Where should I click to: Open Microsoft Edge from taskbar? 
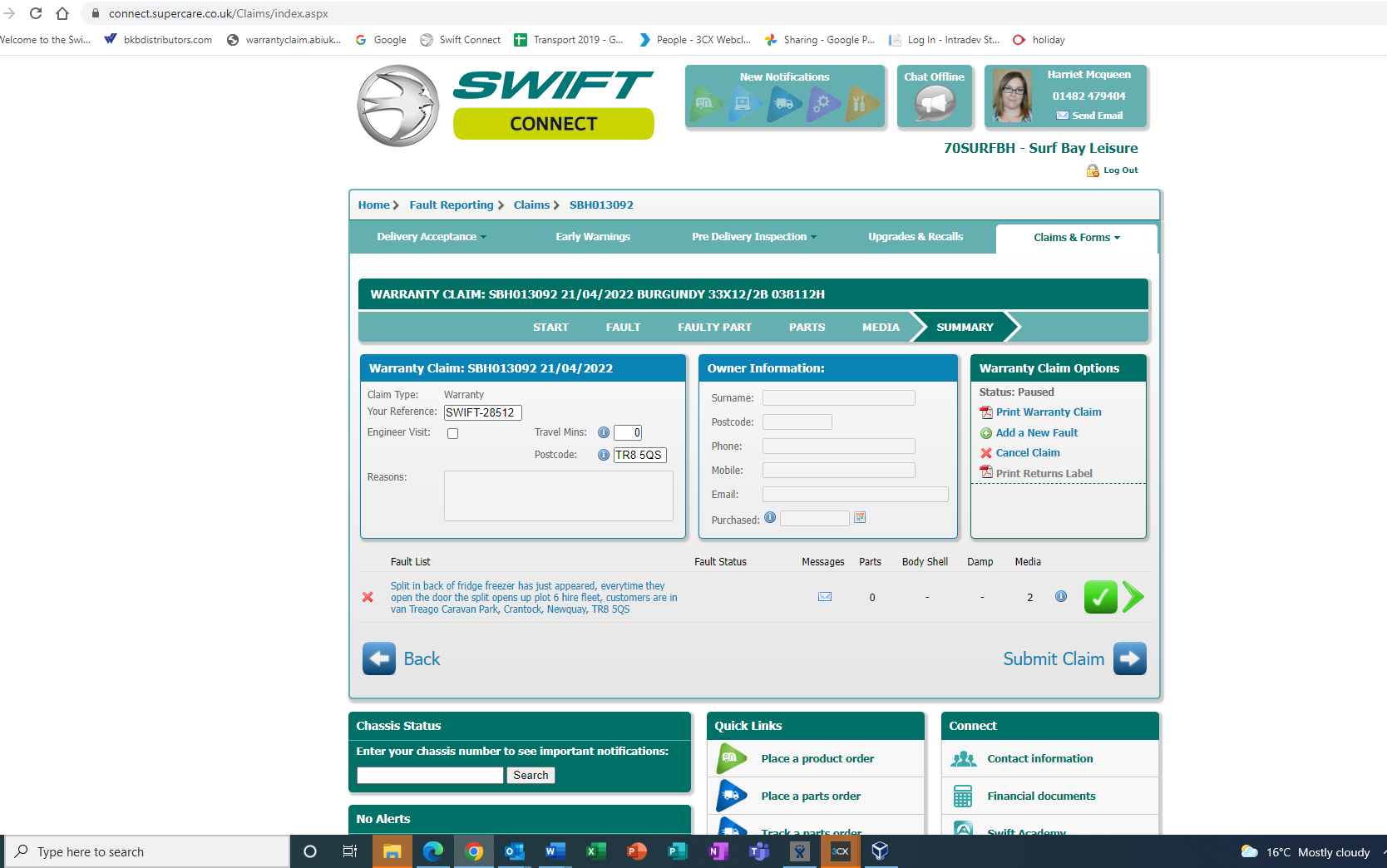tap(433, 851)
